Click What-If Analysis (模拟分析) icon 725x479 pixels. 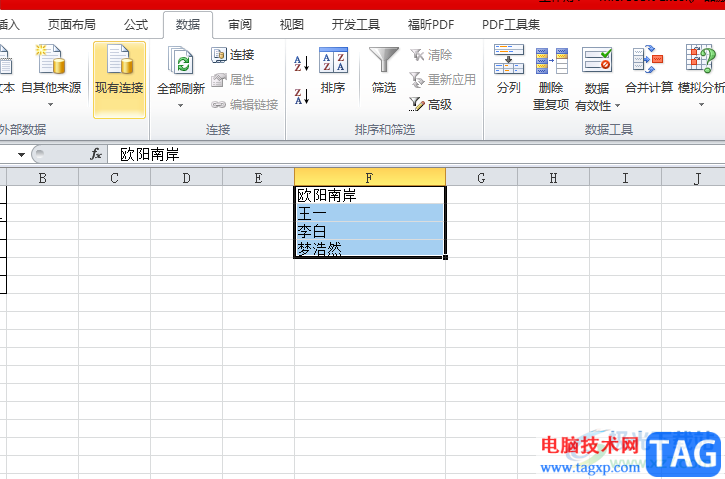click(701, 59)
